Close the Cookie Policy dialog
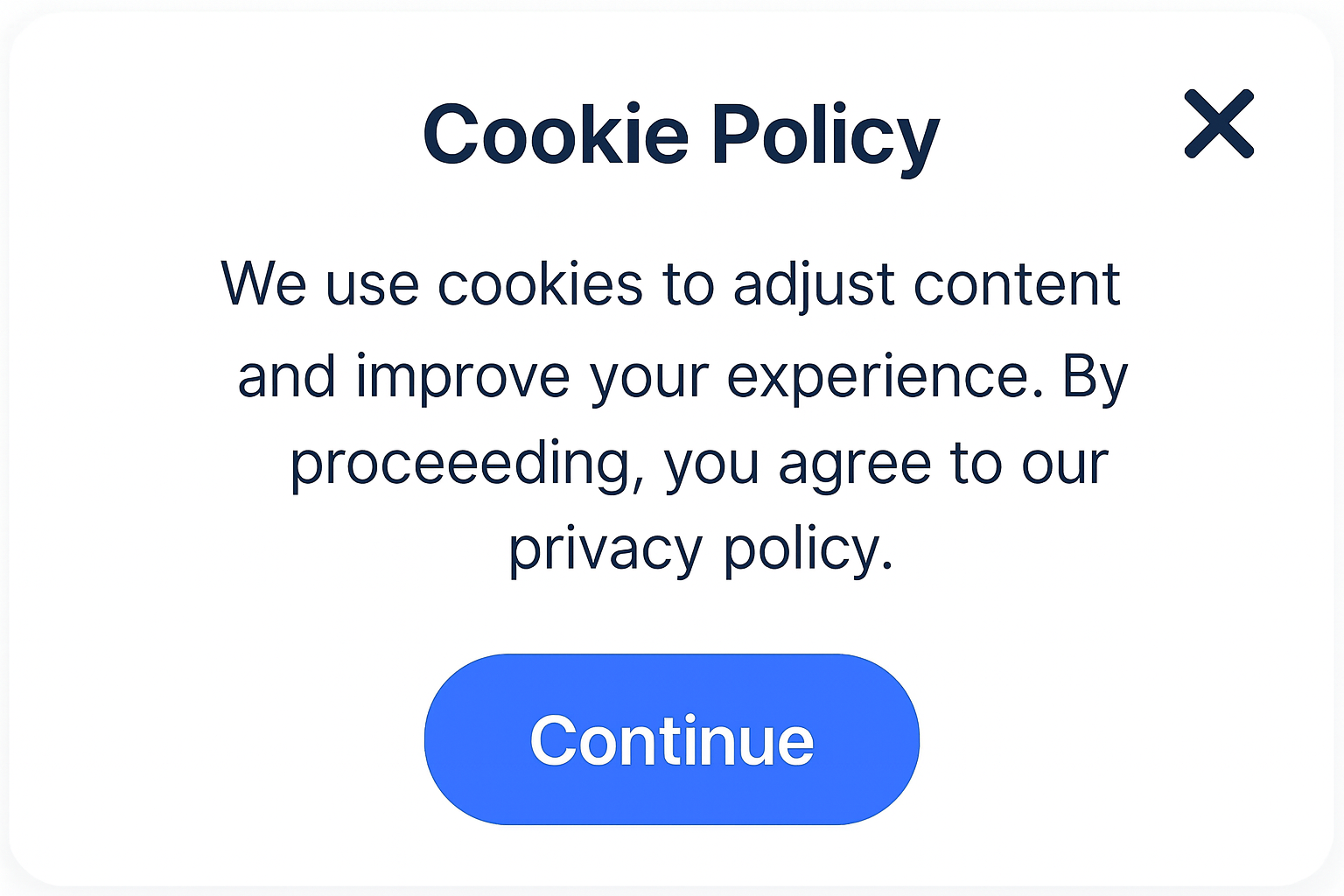Screen dimensions: 1344x896 pos(1219,124)
